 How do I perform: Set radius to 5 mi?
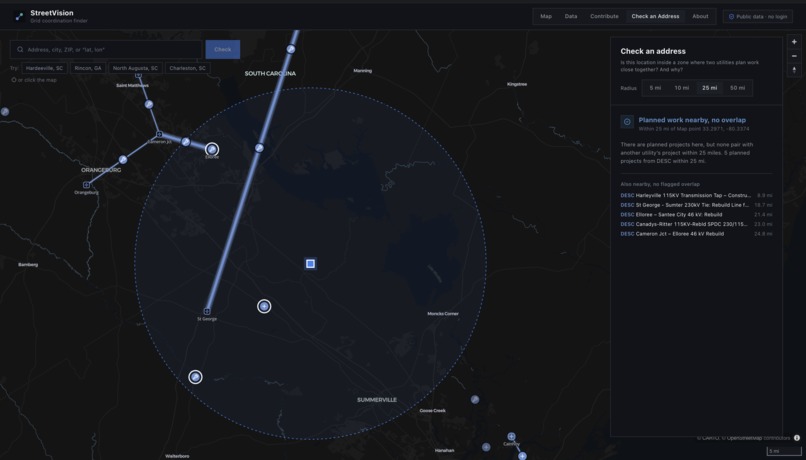pos(655,88)
